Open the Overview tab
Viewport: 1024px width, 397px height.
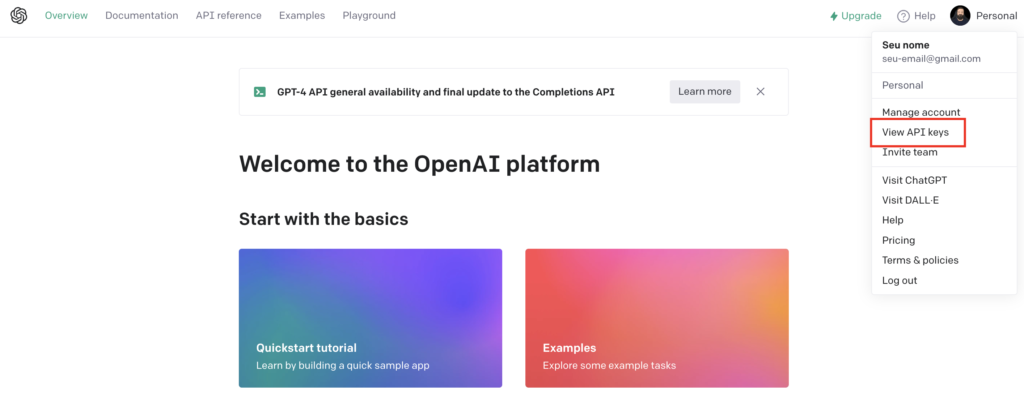pyautogui.click(x=66, y=16)
